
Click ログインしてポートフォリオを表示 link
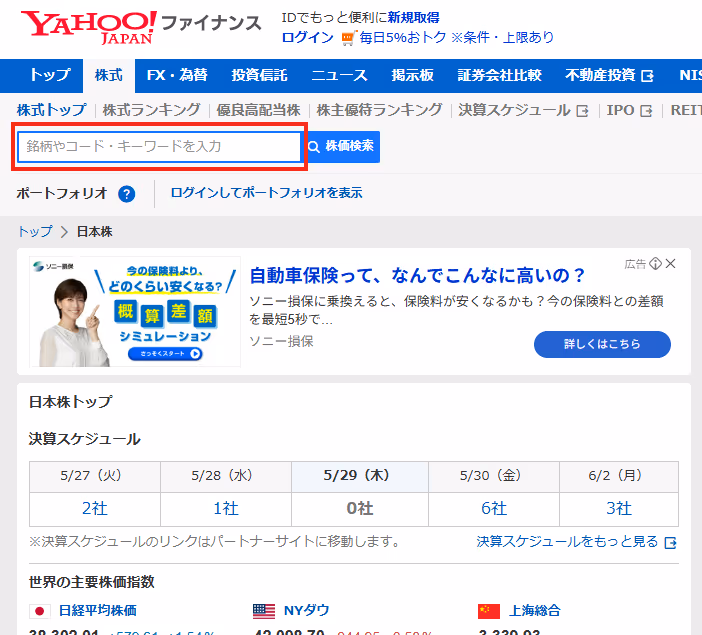266,193
